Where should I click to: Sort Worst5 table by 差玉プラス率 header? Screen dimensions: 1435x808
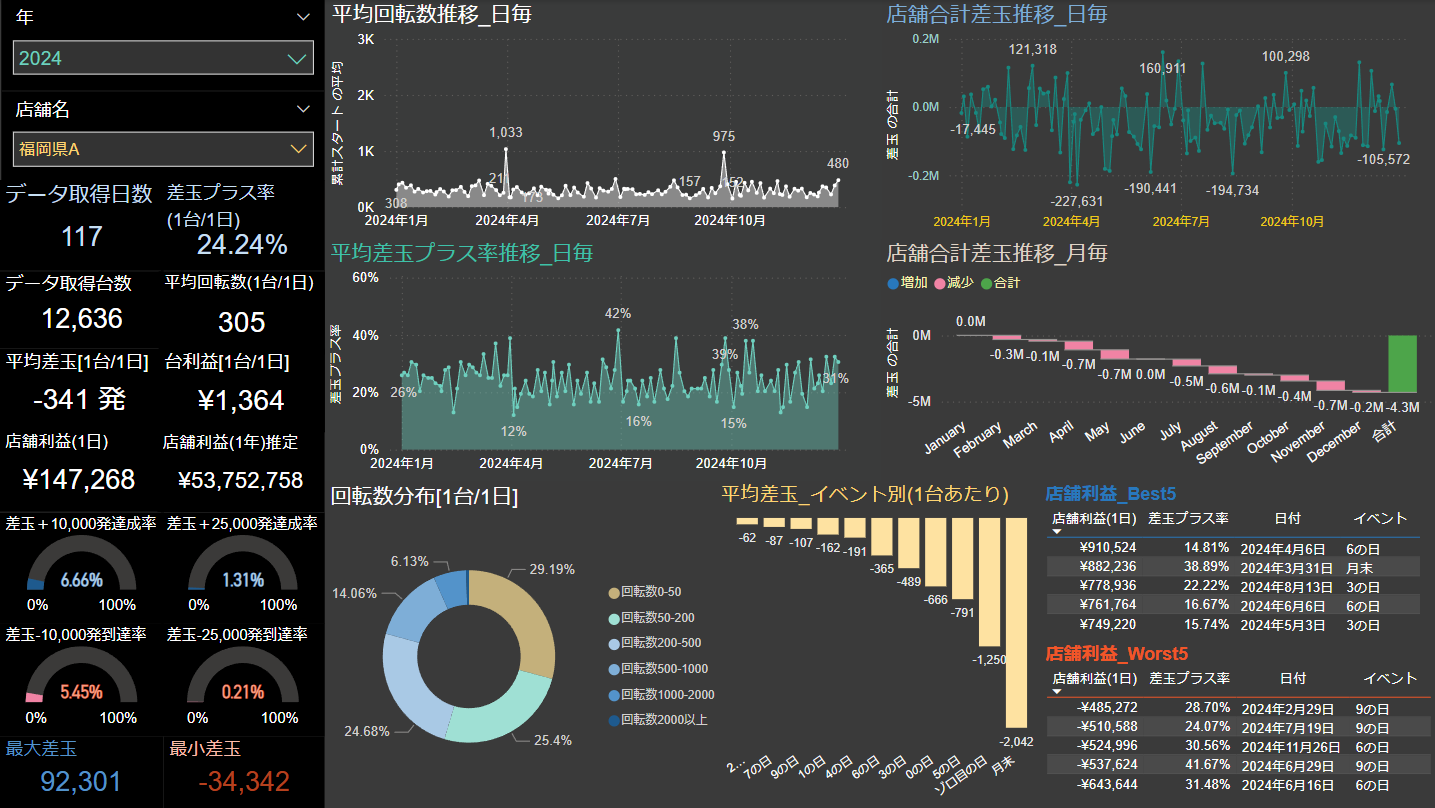[x=1189, y=678]
